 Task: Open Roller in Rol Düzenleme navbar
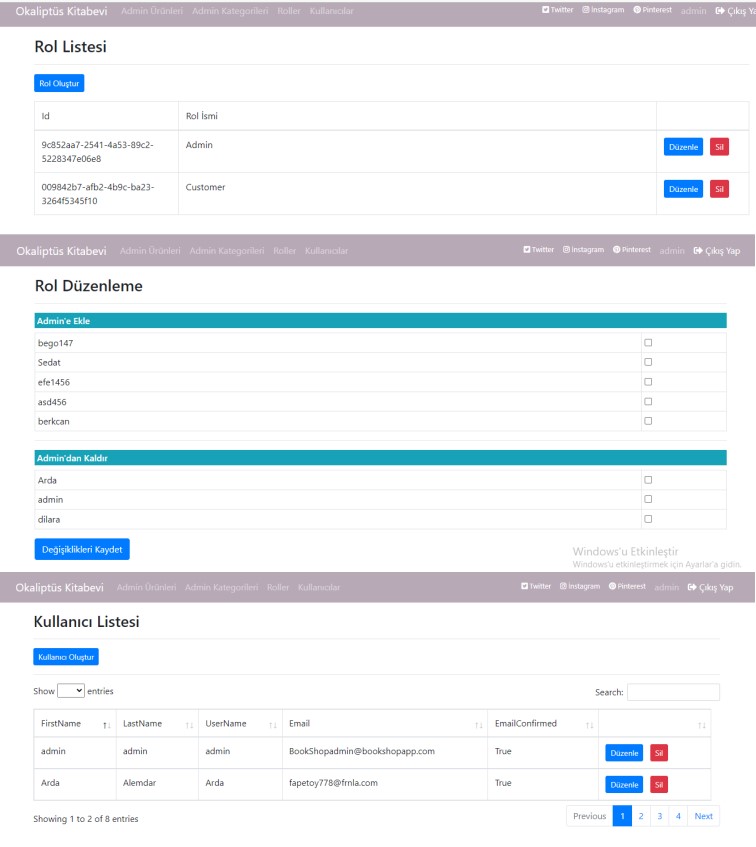(285, 251)
